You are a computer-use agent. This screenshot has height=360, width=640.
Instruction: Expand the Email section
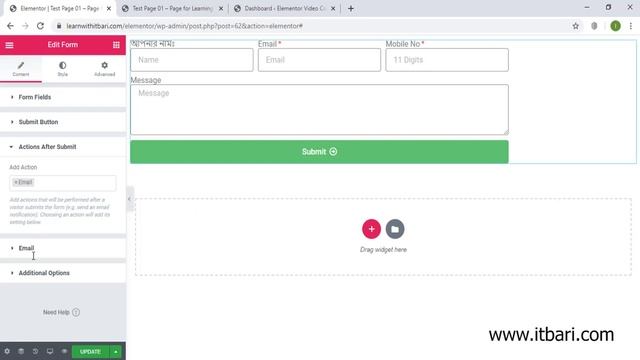(63, 248)
